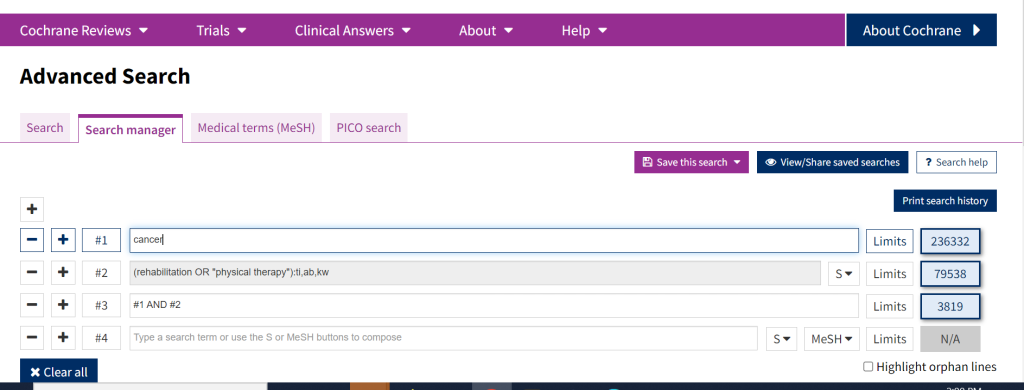Click the #3 '#1 AND #2' search field
Screen dimensions: 1024x390
494,306
